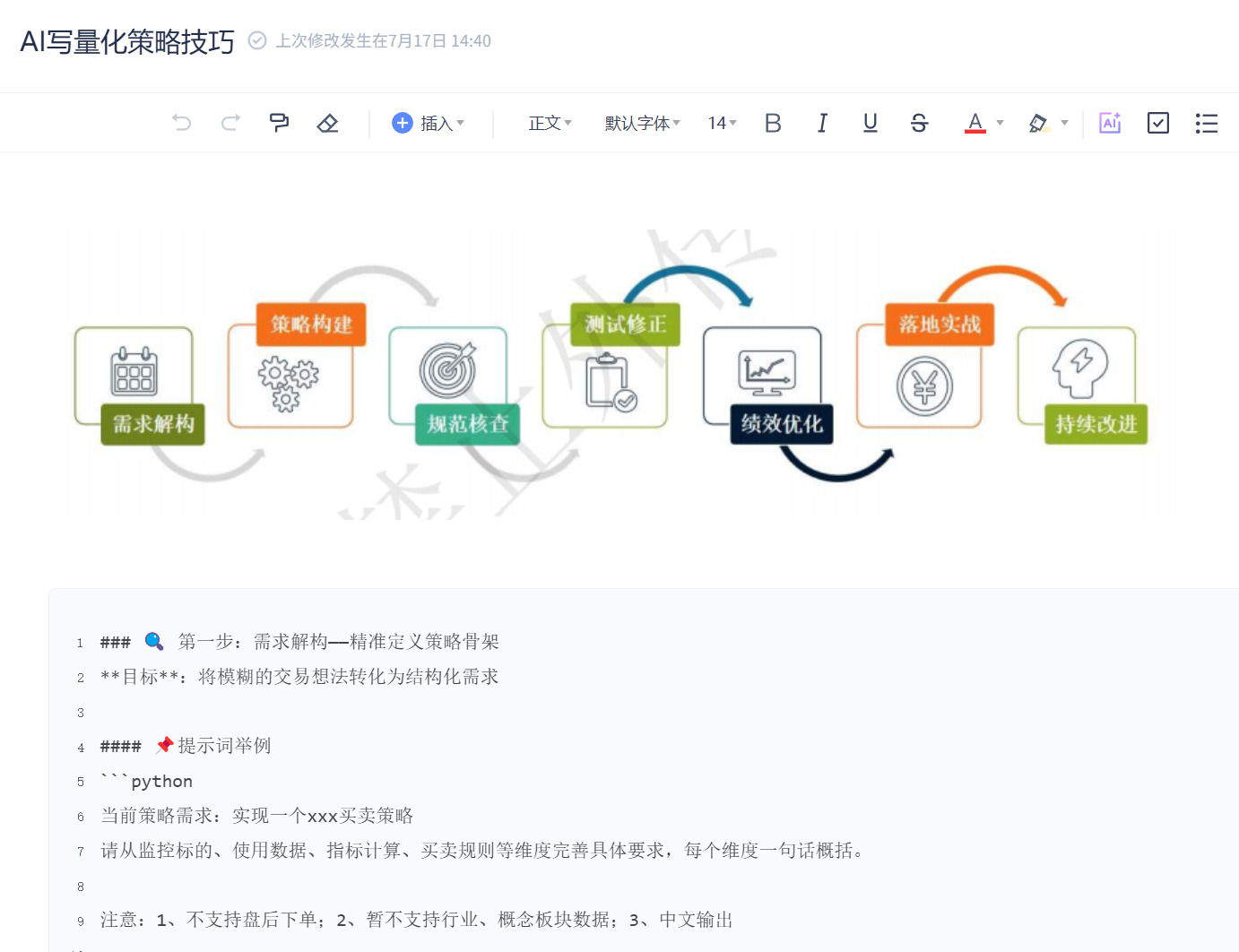Expand the font color options arrow
Image resolution: width=1239 pixels, height=952 pixels.
tap(1000, 123)
